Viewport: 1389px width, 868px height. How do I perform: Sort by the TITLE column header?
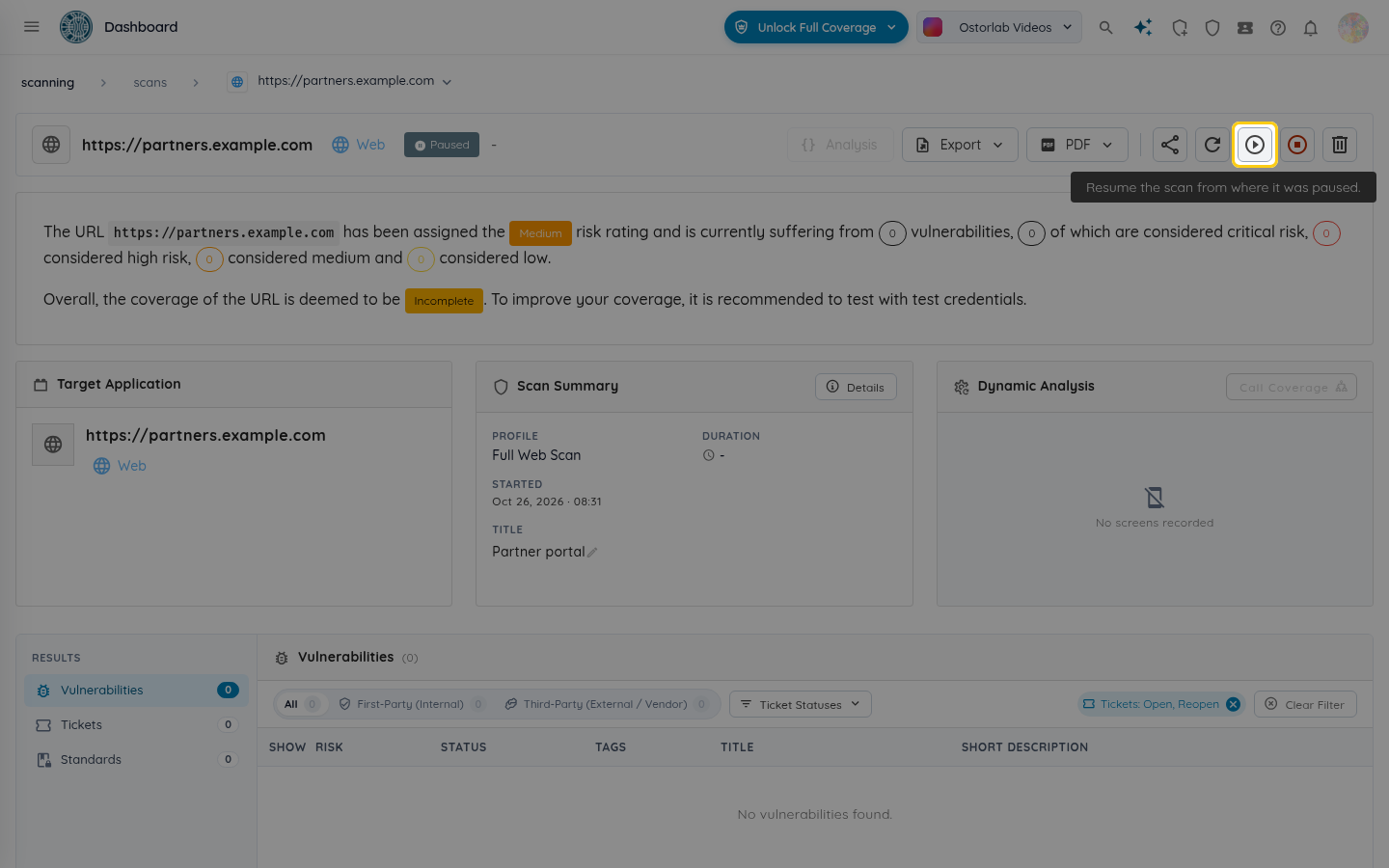(737, 747)
